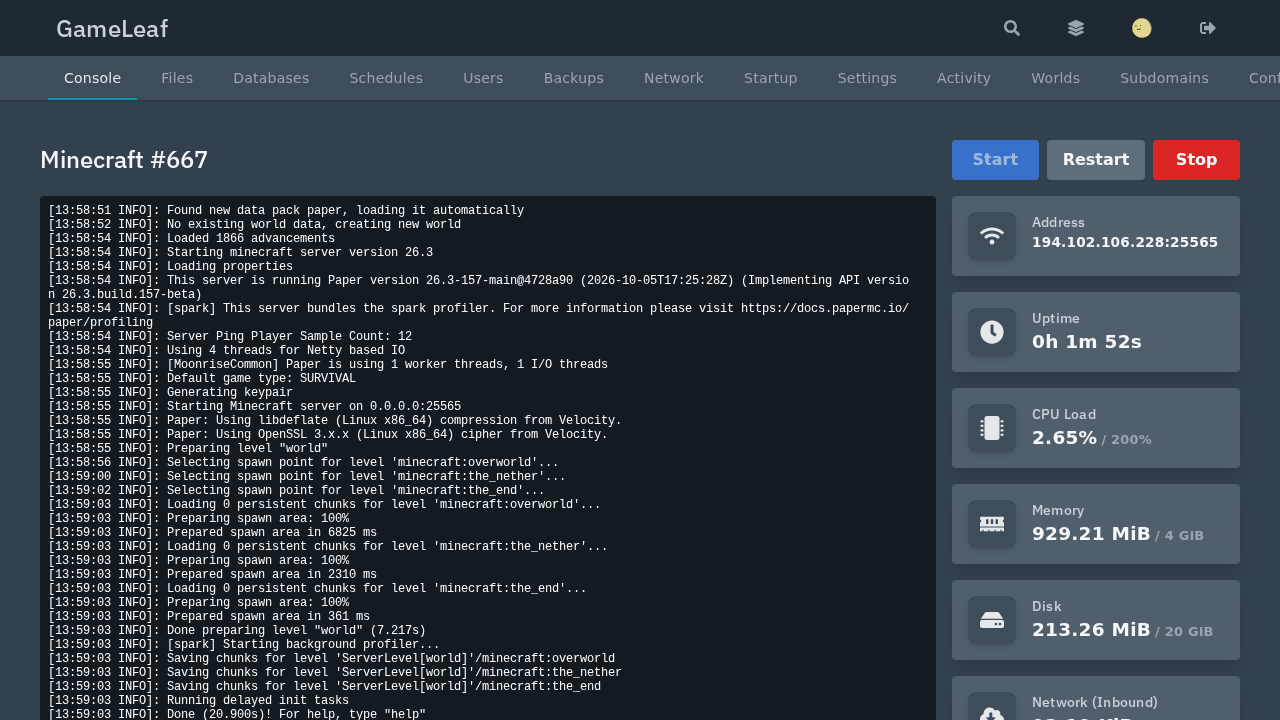The width and height of the screenshot is (1280, 720).
Task: Click the wifi Address icon
Action: pyautogui.click(x=992, y=236)
